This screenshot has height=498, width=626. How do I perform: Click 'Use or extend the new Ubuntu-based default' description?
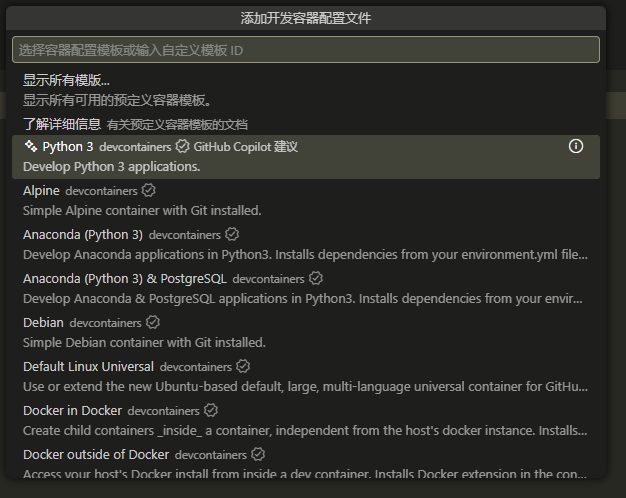click(305, 386)
